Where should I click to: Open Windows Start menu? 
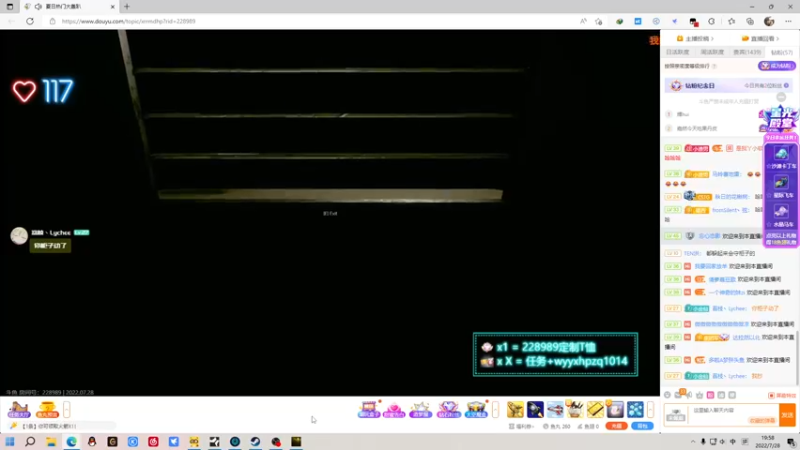point(10,441)
